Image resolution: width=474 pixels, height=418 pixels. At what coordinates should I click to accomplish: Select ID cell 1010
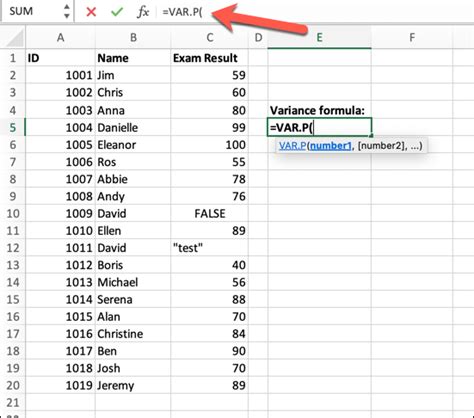click(60, 231)
